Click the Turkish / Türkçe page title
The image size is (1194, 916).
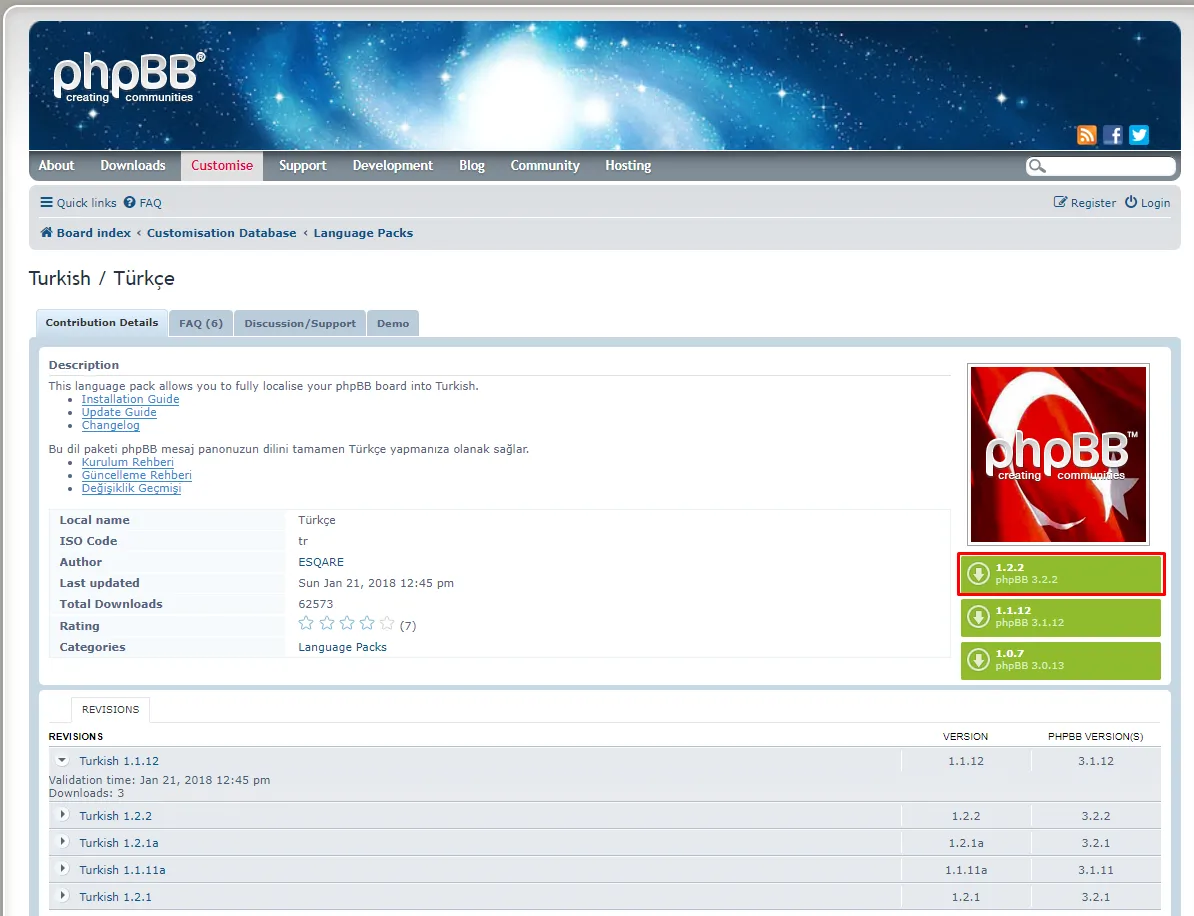101,279
